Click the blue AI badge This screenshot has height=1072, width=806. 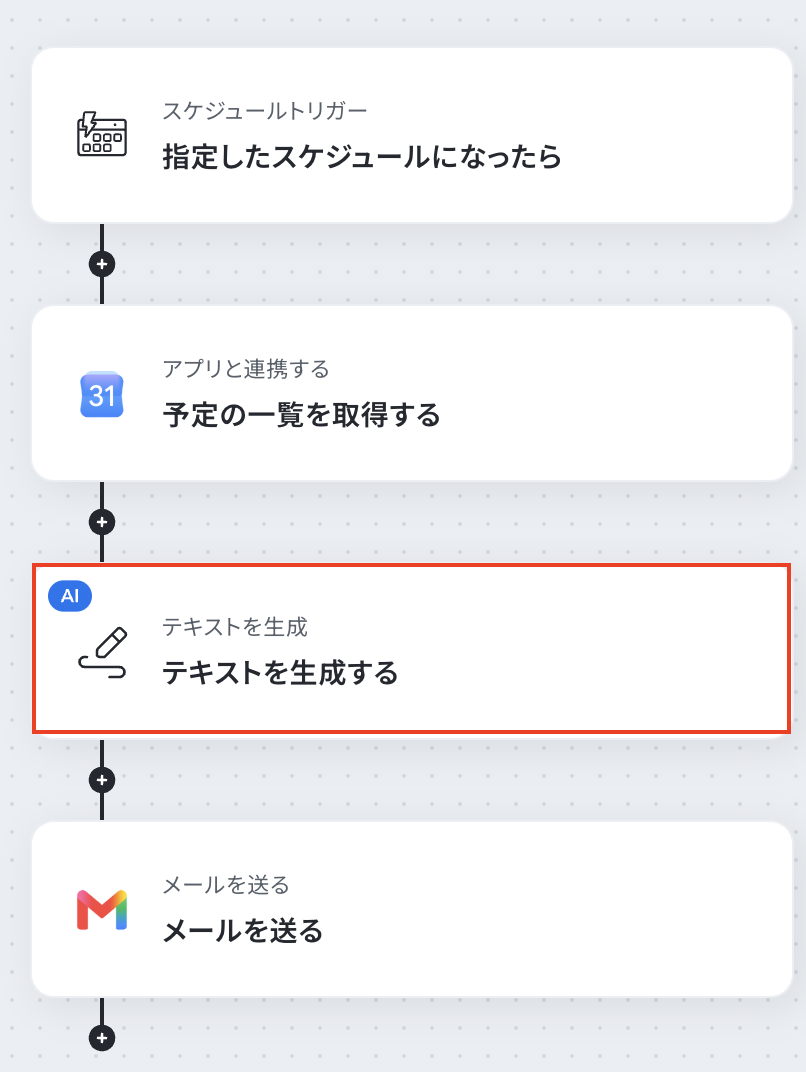click(70, 595)
